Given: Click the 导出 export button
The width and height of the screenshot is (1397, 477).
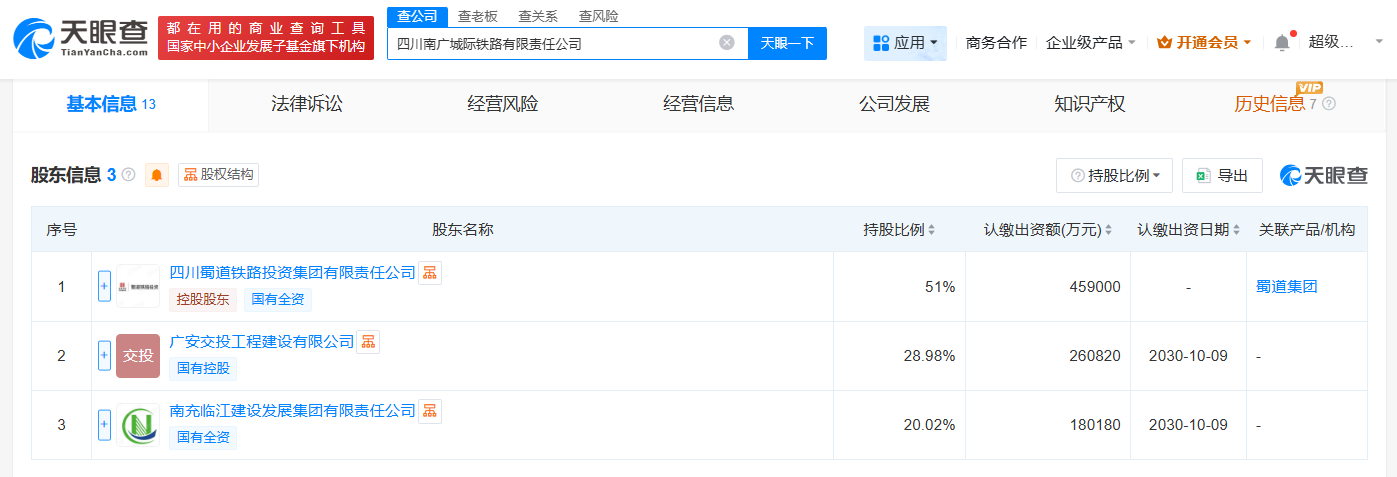Looking at the screenshot, I should (1222, 176).
